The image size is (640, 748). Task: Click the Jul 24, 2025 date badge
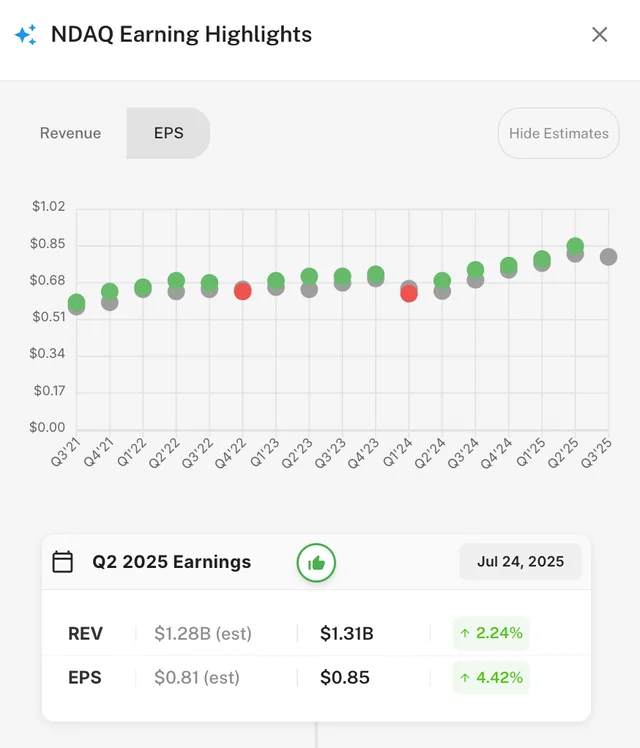(x=520, y=561)
